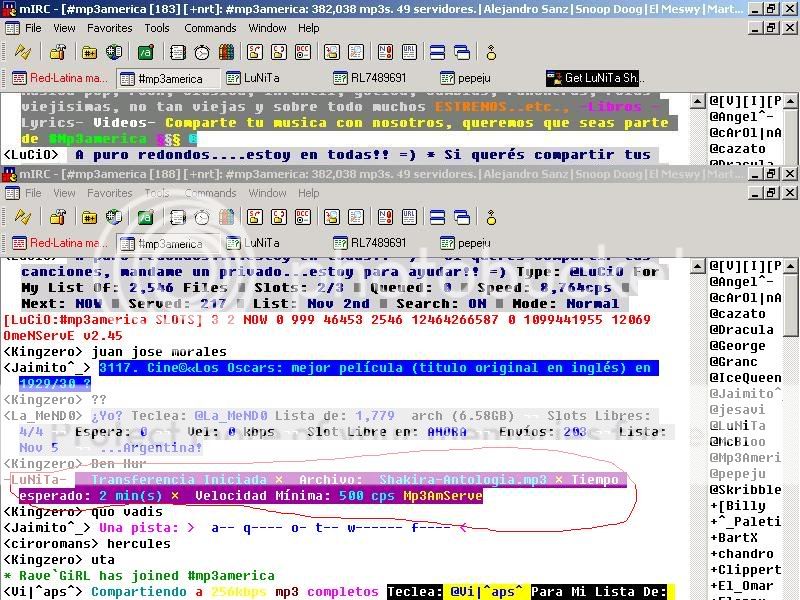Select @Skribble in lower nick list
This screenshot has width=800, height=600.
[745, 489]
